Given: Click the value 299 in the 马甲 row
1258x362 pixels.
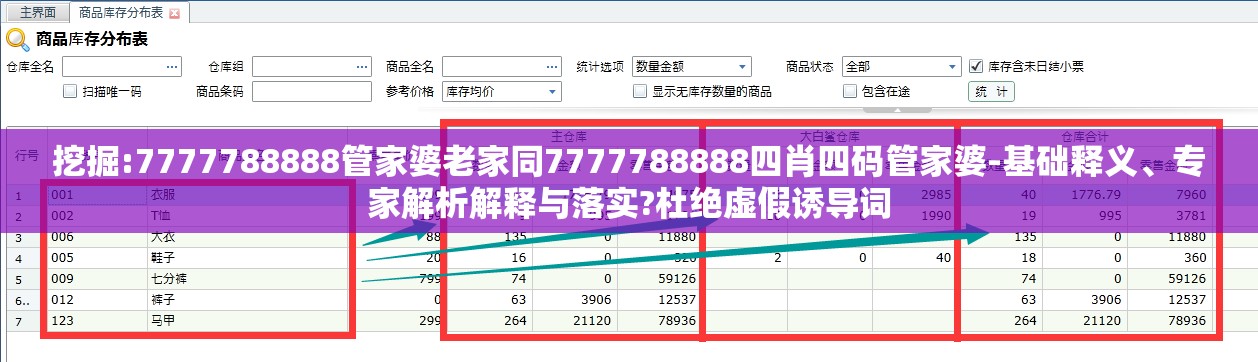Looking at the screenshot, I should point(429,320).
